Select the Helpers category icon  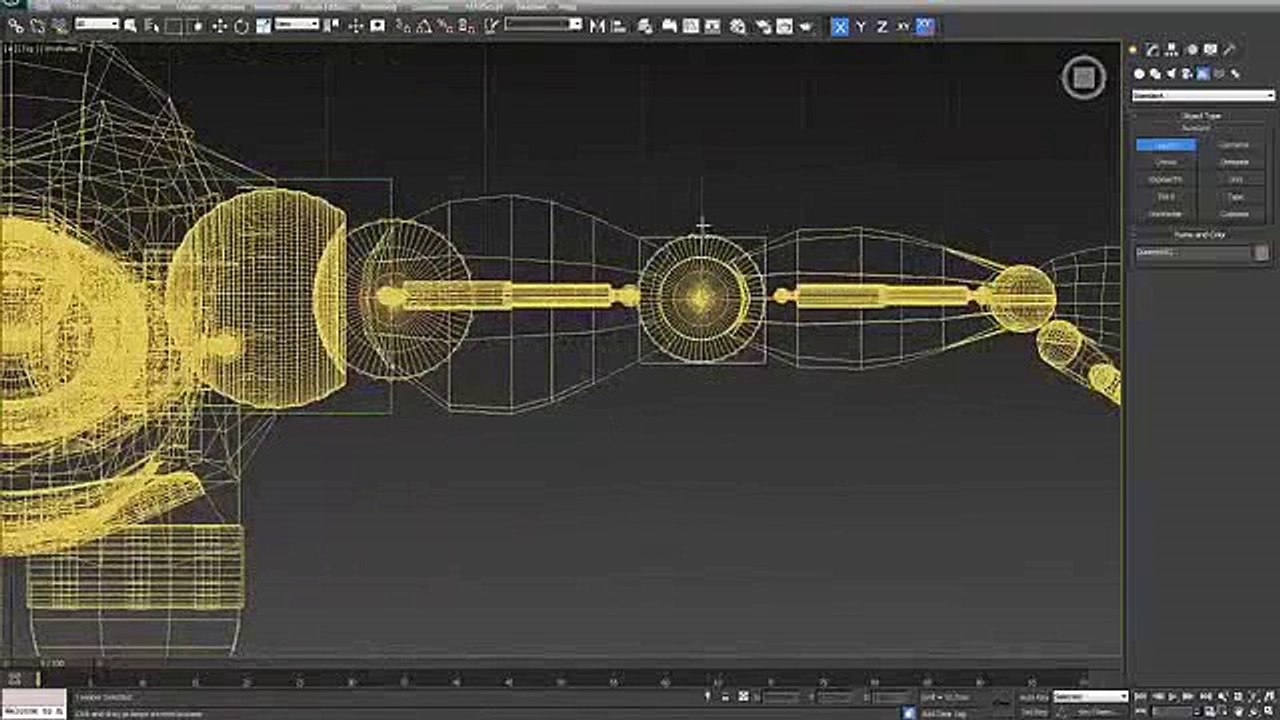pos(1202,73)
